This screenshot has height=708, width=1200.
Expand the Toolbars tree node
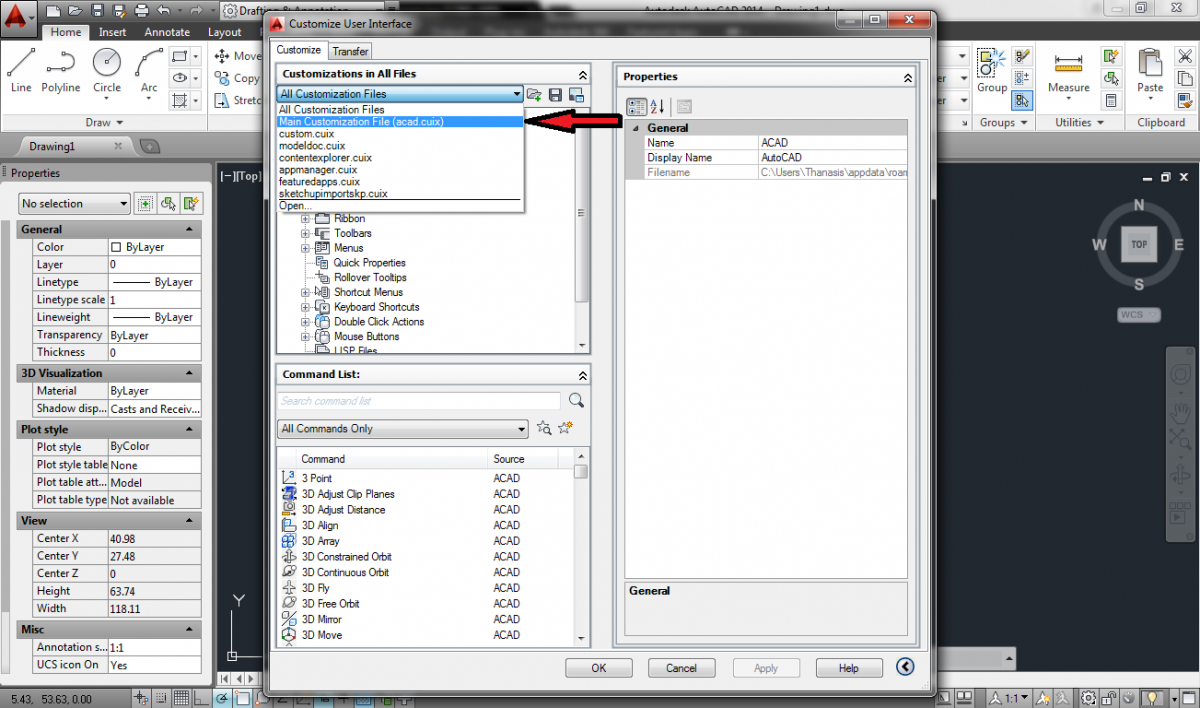[x=306, y=233]
